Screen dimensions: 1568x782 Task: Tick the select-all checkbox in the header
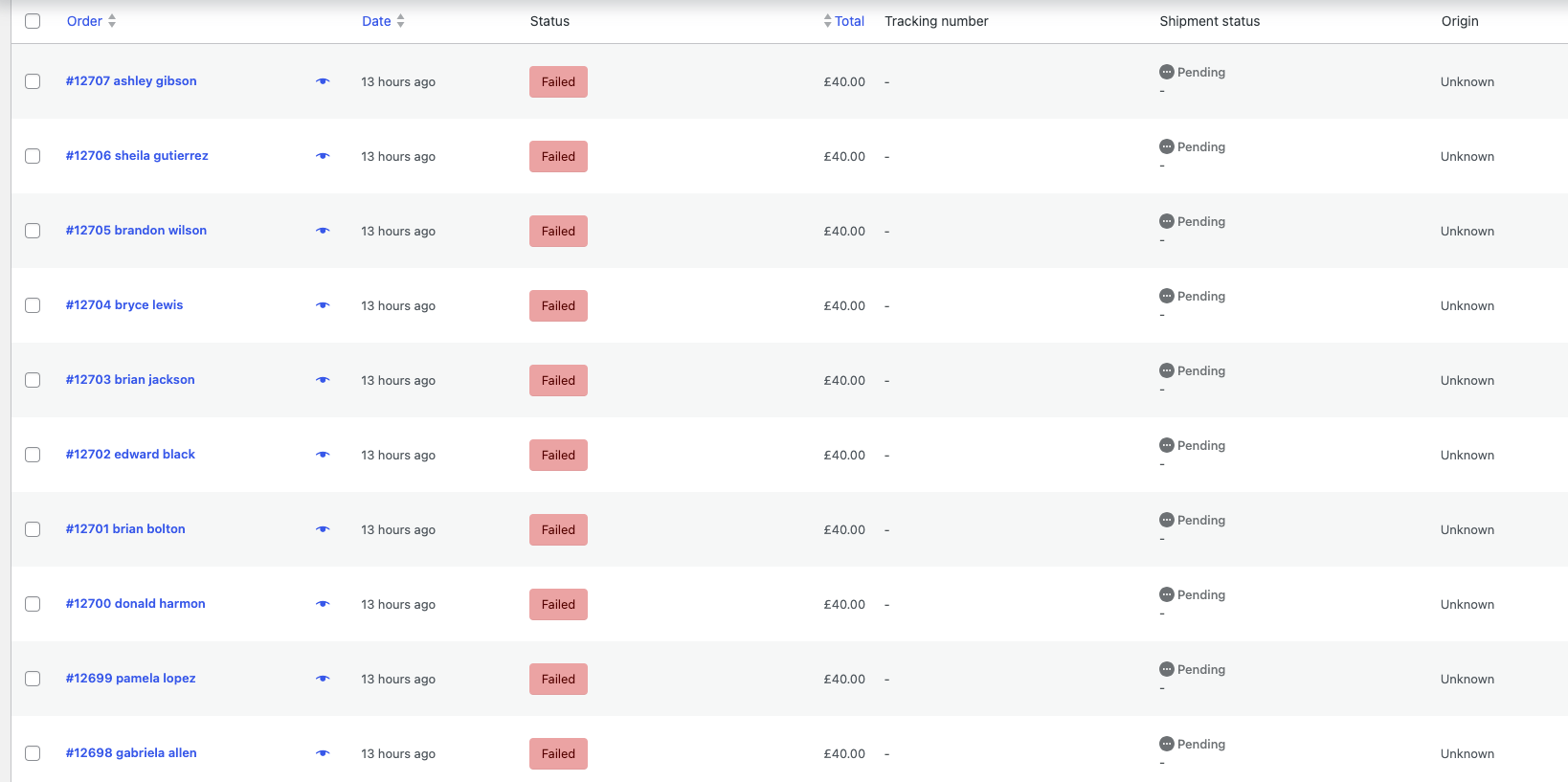tap(33, 21)
